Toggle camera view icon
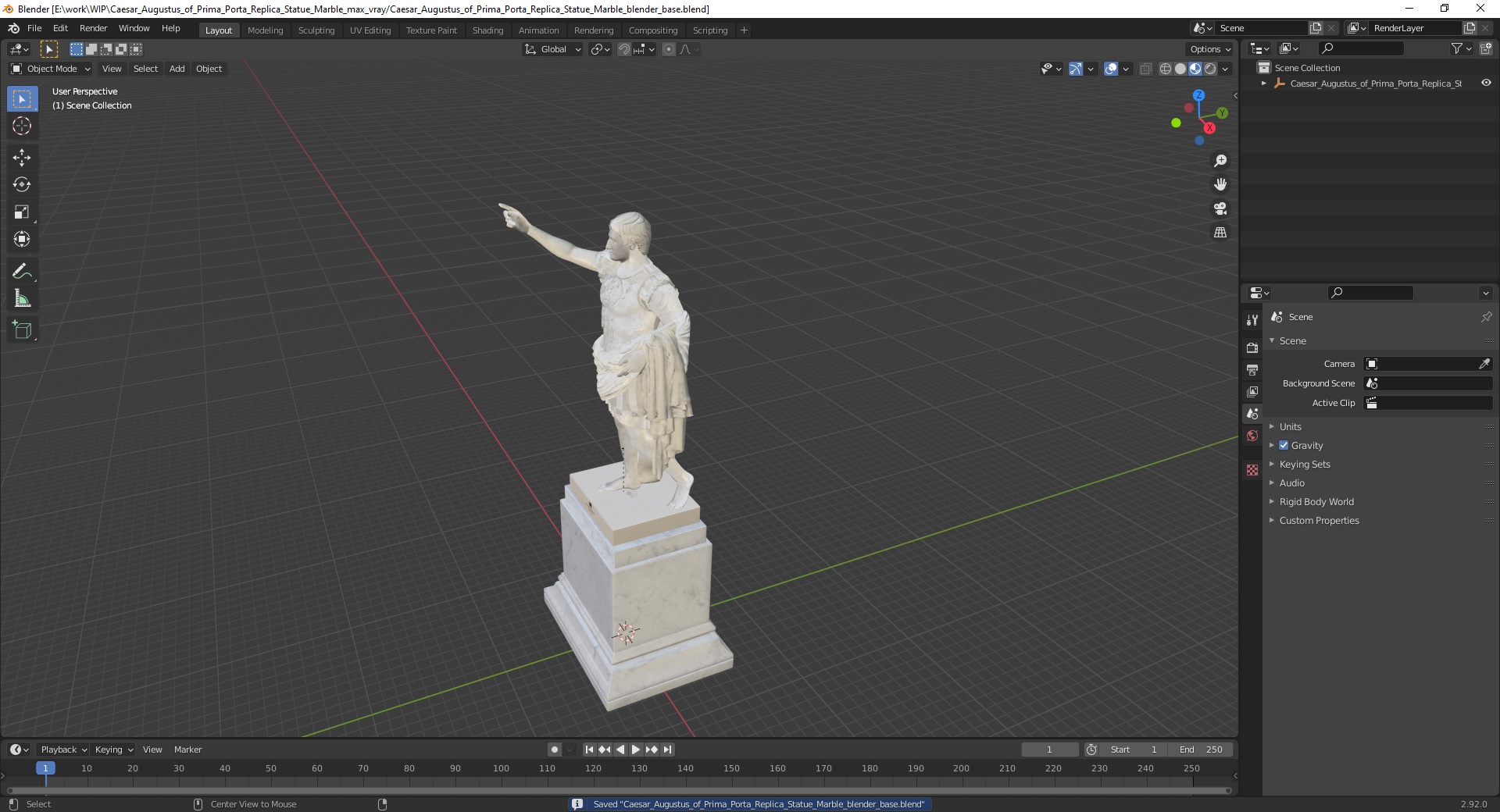The image size is (1500, 812). tap(1220, 208)
